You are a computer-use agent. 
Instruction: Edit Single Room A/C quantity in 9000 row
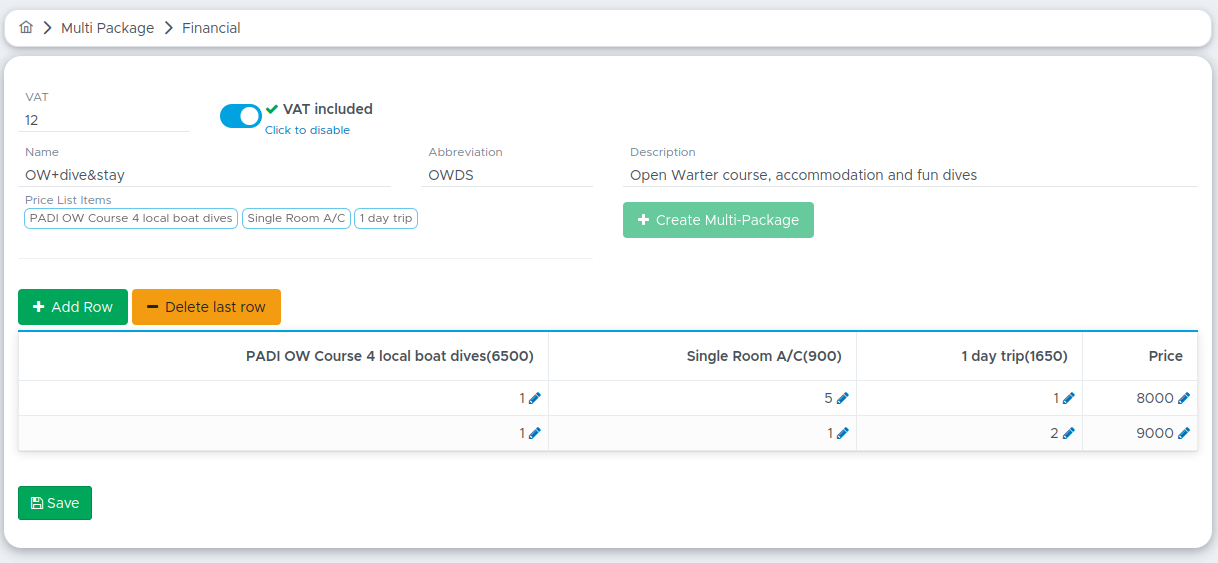pyautogui.click(x=842, y=433)
